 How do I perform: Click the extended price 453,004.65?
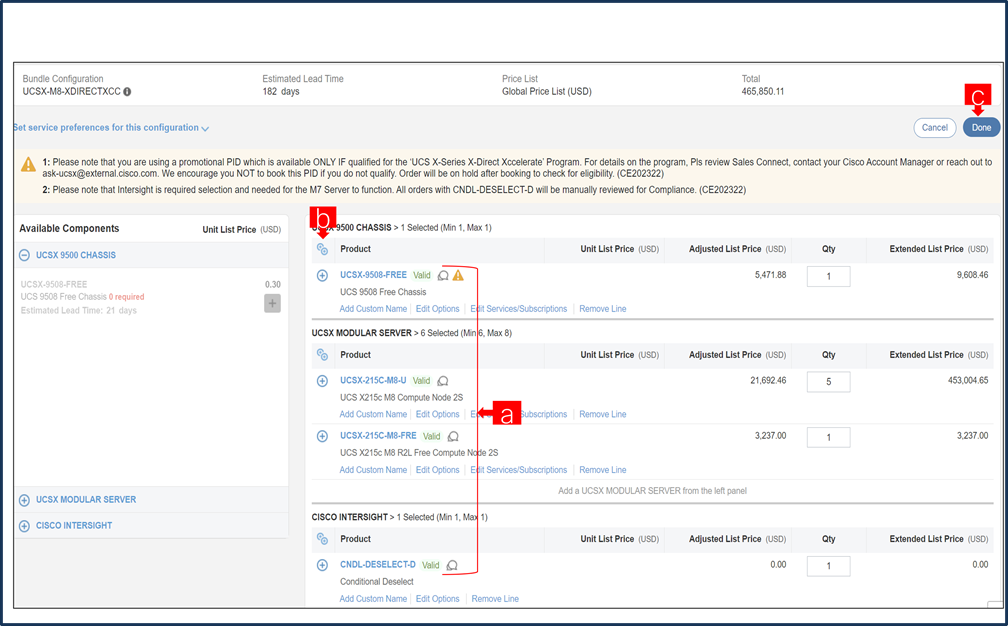(968, 380)
